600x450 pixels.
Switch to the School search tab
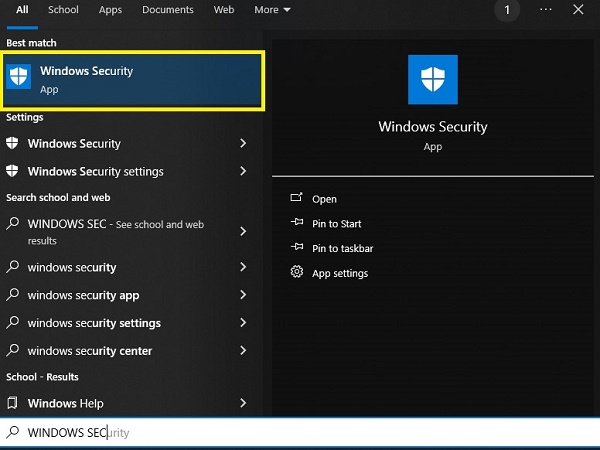point(63,10)
